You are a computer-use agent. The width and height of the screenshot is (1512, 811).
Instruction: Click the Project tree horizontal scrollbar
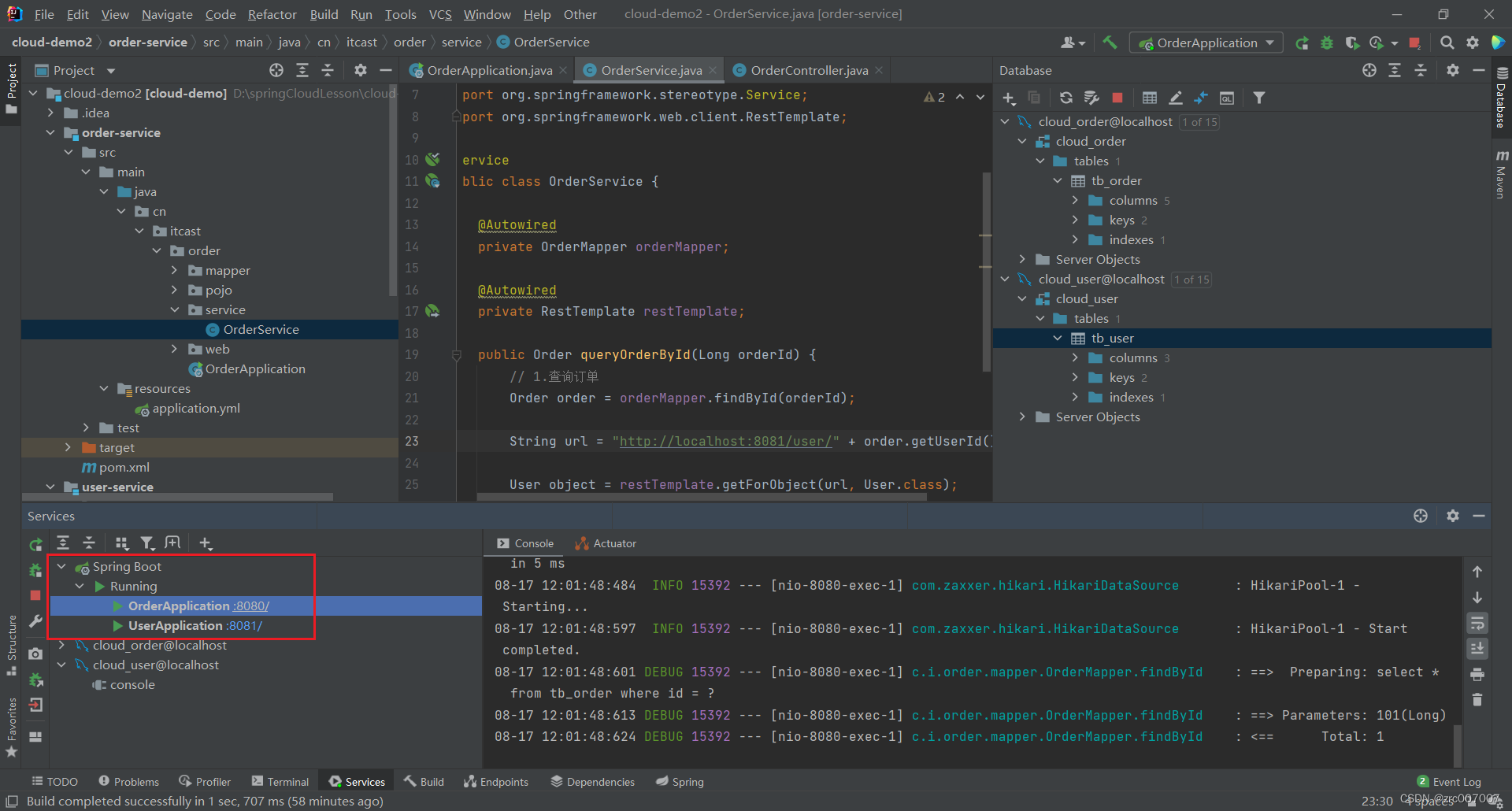point(177,497)
